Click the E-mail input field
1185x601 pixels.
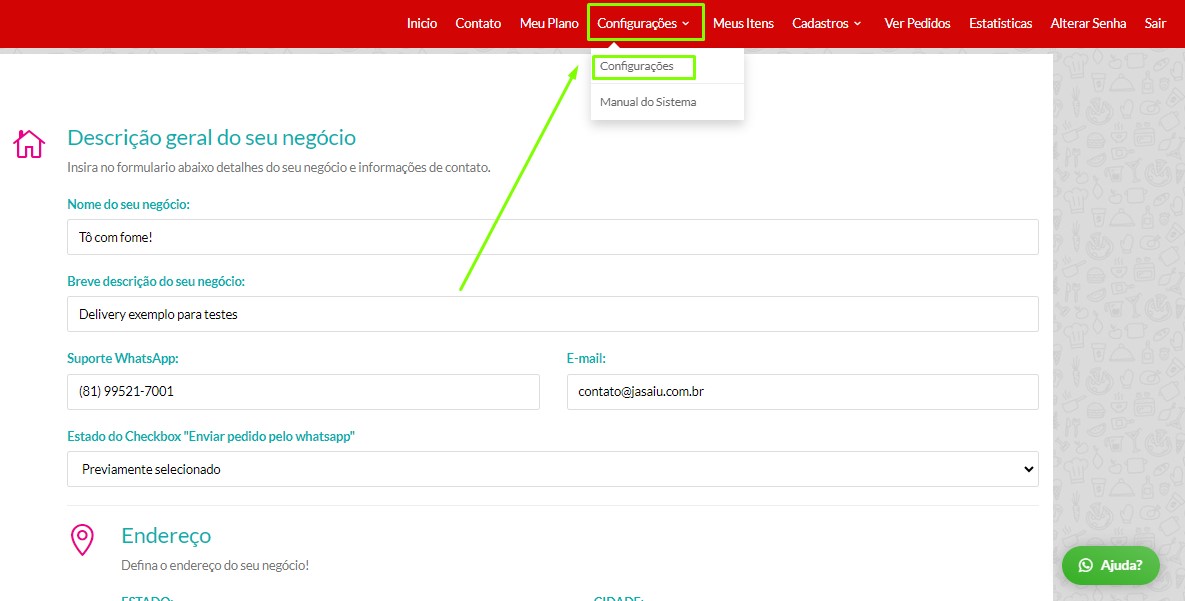point(802,392)
